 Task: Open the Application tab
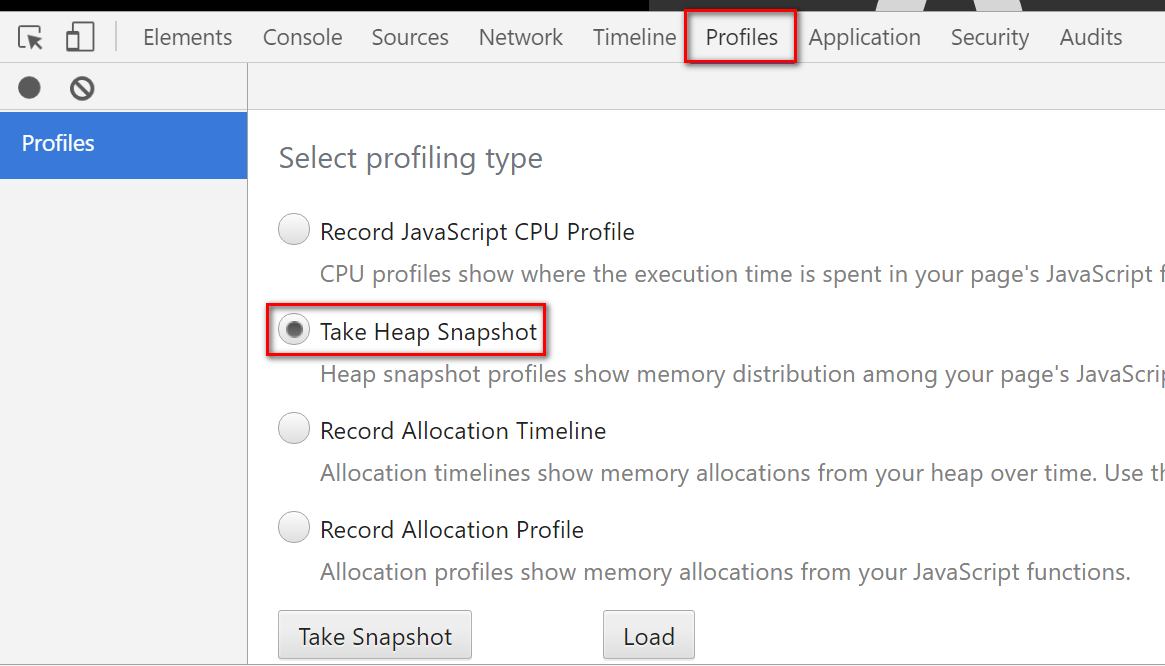click(x=864, y=38)
